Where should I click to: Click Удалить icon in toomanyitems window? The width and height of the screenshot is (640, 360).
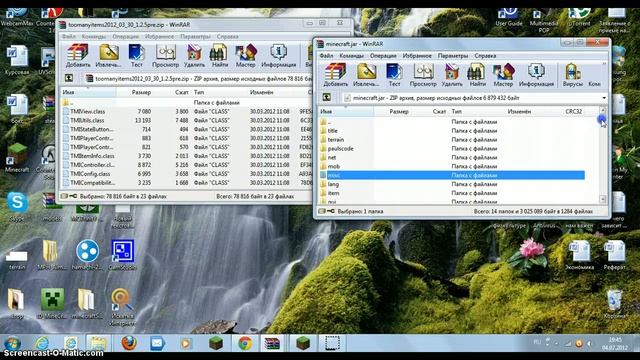pyautogui.click(x=194, y=56)
